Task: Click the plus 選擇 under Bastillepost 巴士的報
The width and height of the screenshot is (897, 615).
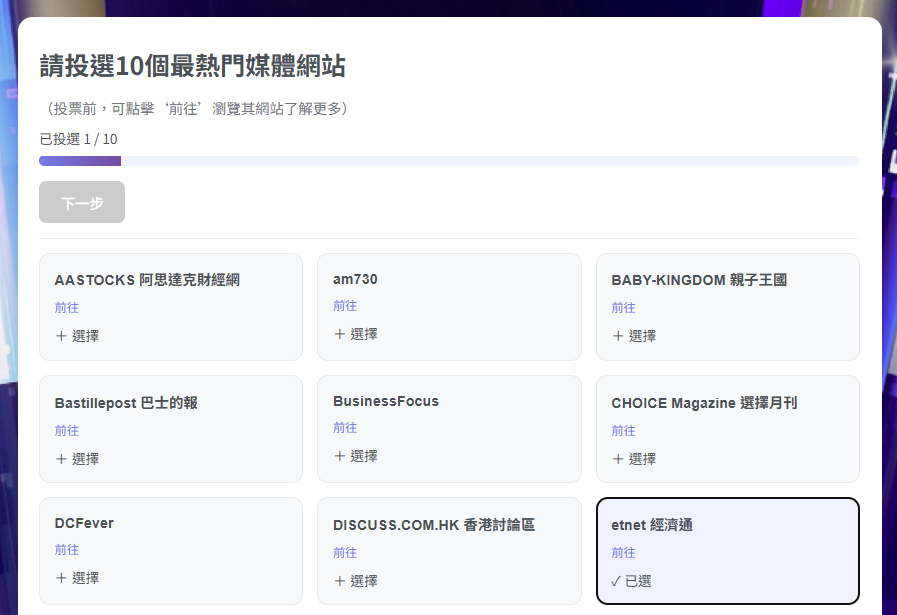Action: click(x=77, y=459)
